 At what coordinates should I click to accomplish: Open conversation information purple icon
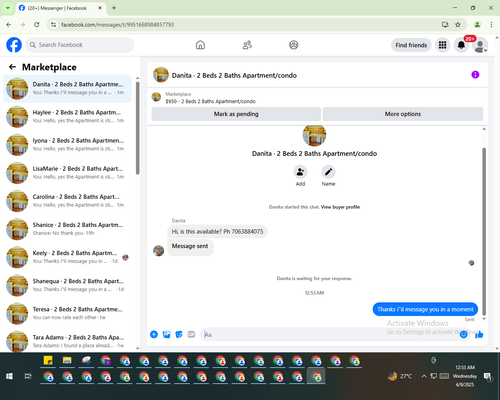(475, 75)
